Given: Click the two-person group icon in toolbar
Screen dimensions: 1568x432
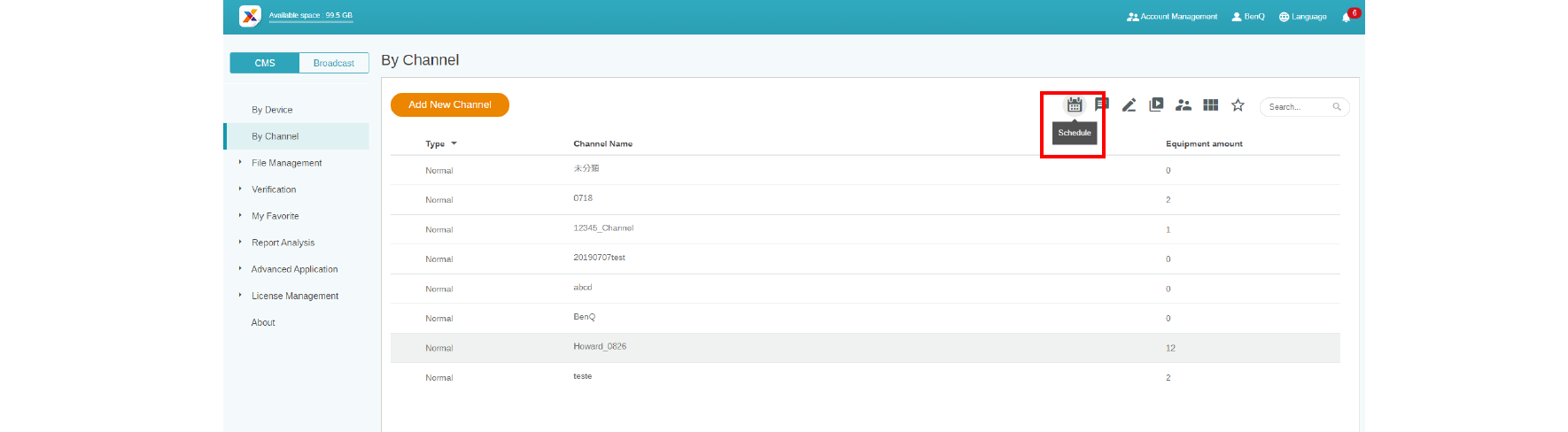Looking at the screenshot, I should (1184, 105).
